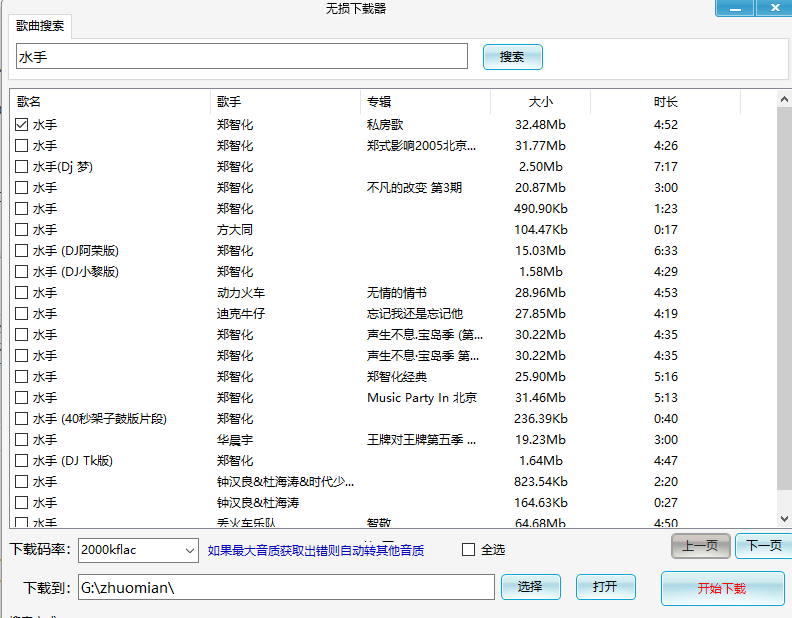The width and height of the screenshot is (792, 618).
Task: Click 打开 to open the download folder
Action: [x=605, y=587]
